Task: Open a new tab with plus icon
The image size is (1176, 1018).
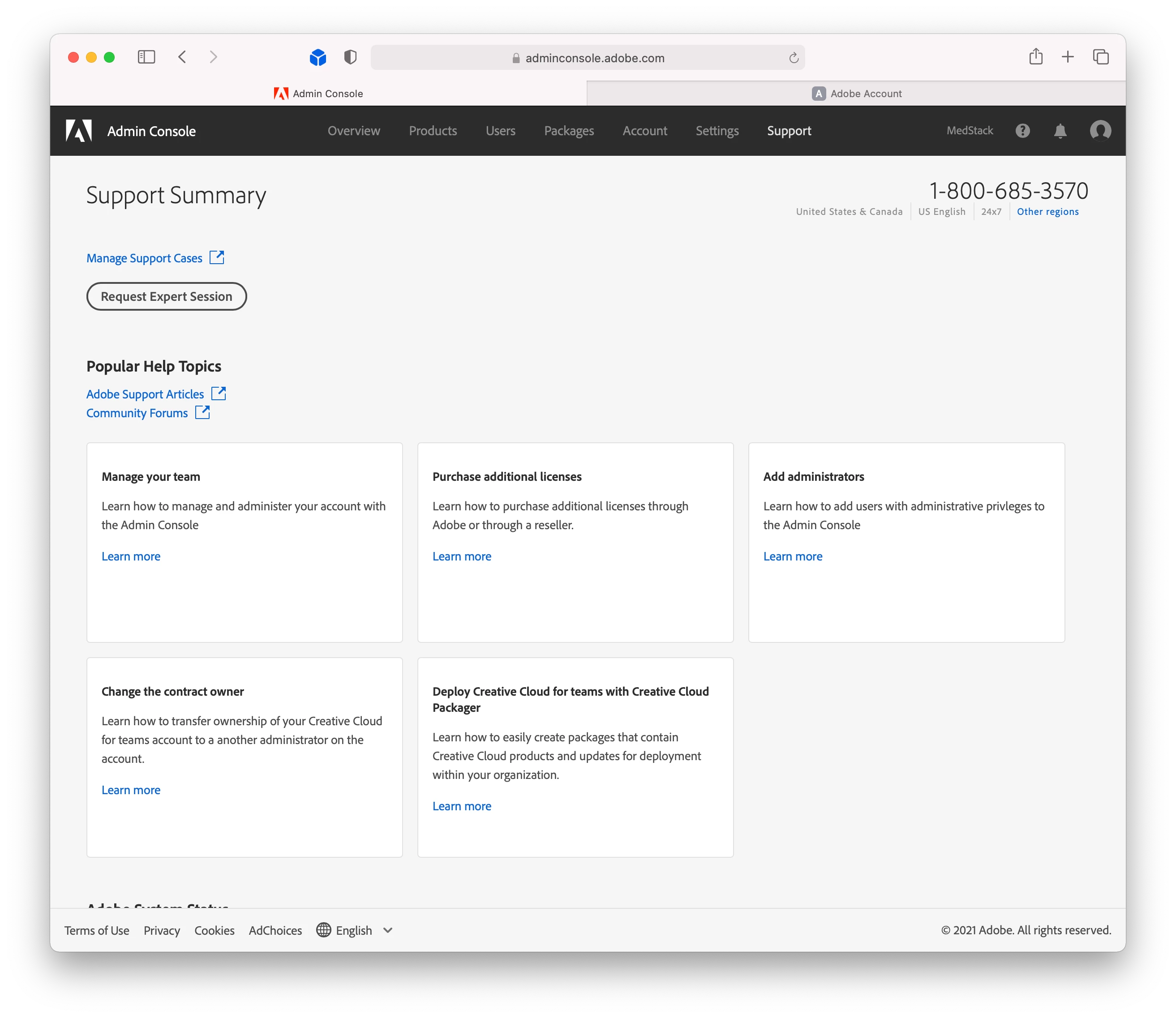Action: click(1068, 57)
